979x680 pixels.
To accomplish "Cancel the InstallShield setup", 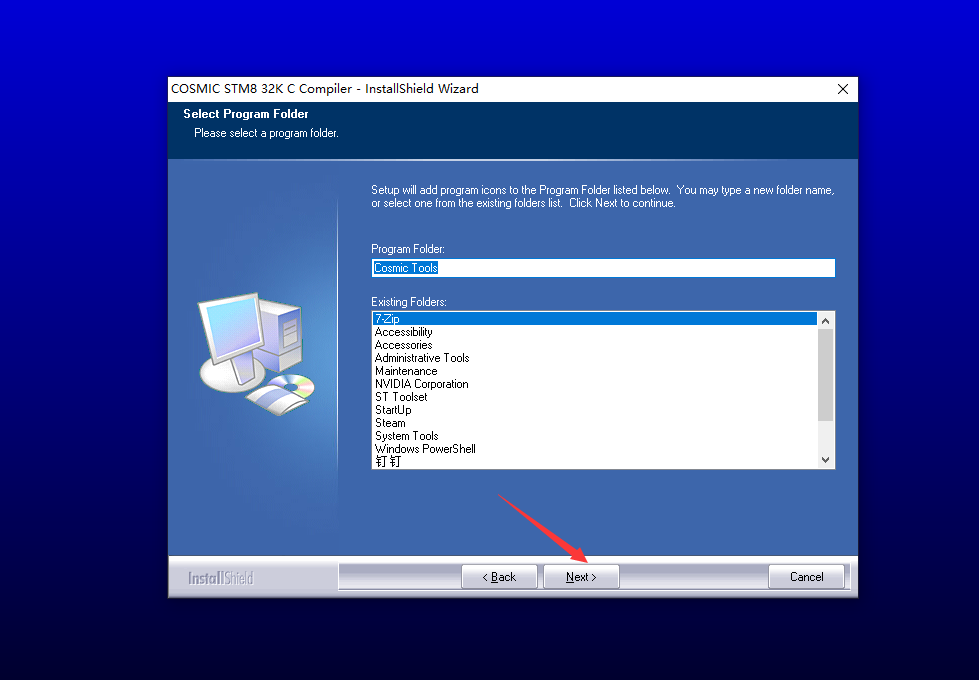I will (x=806, y=576).
